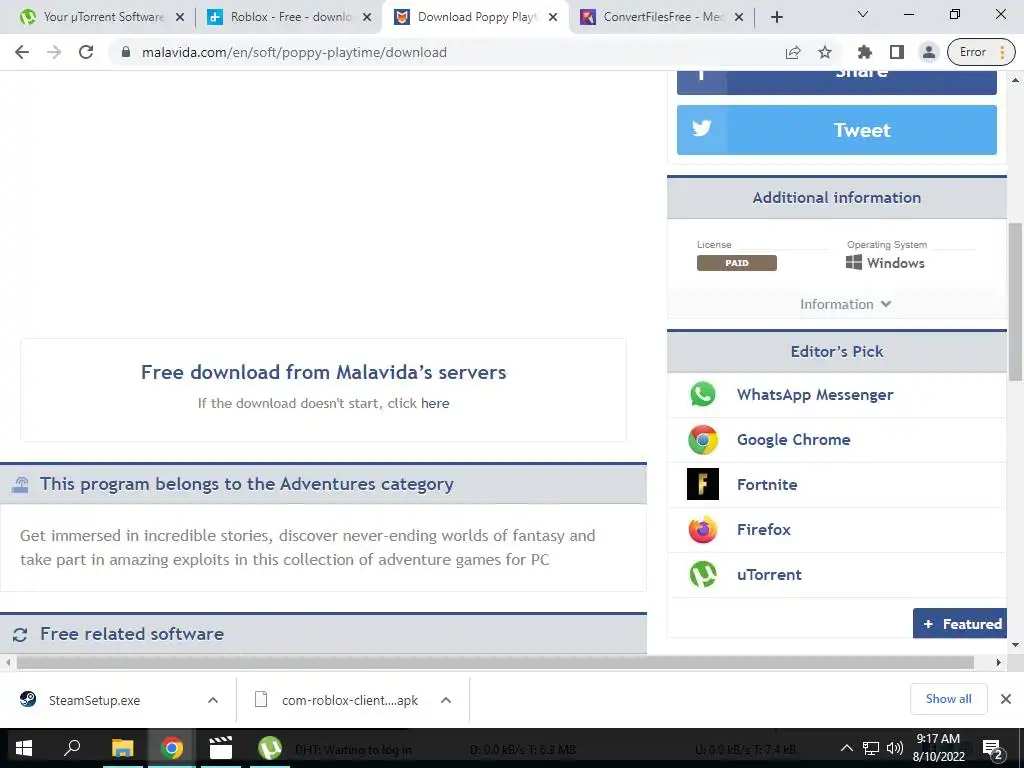Click the padlock site info icon
The width and height of the screenshot is (1024, 768).
(x=126, y=52)
